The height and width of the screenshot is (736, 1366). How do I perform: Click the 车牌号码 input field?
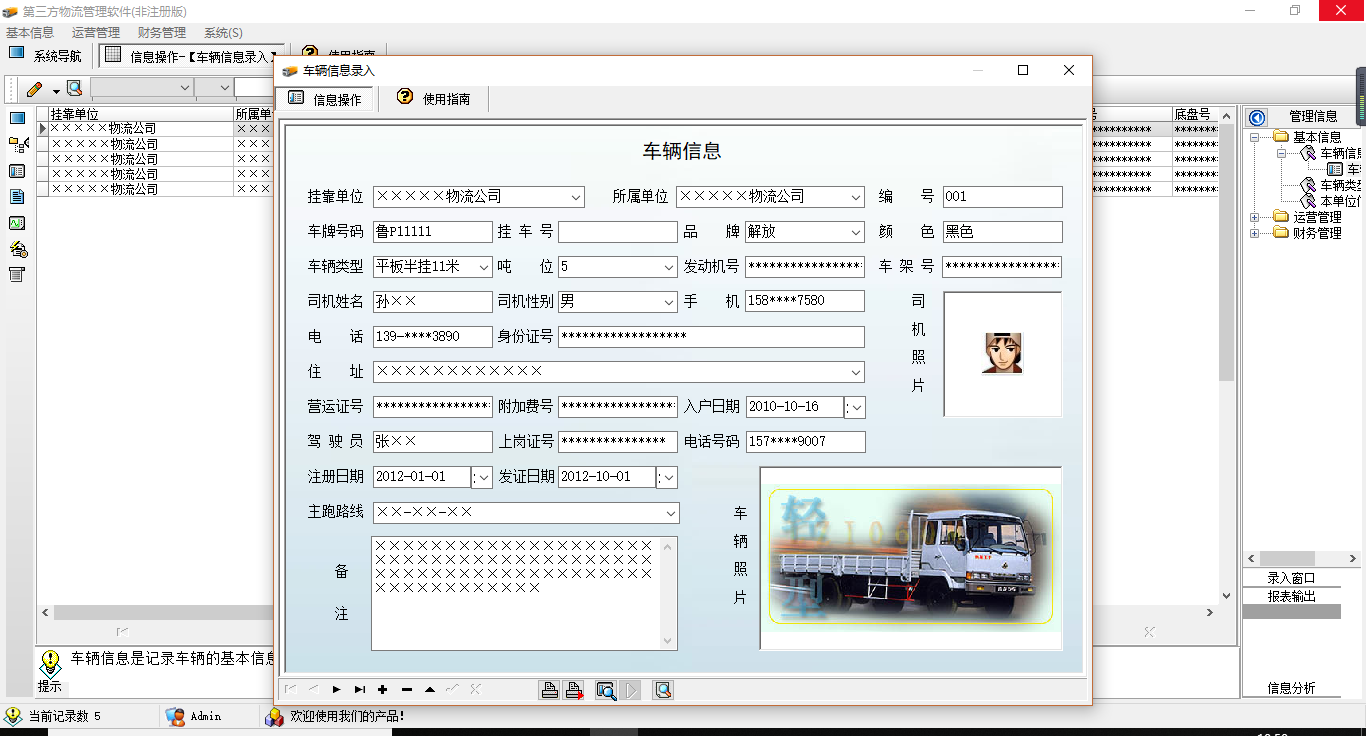(x=432, y=232)
